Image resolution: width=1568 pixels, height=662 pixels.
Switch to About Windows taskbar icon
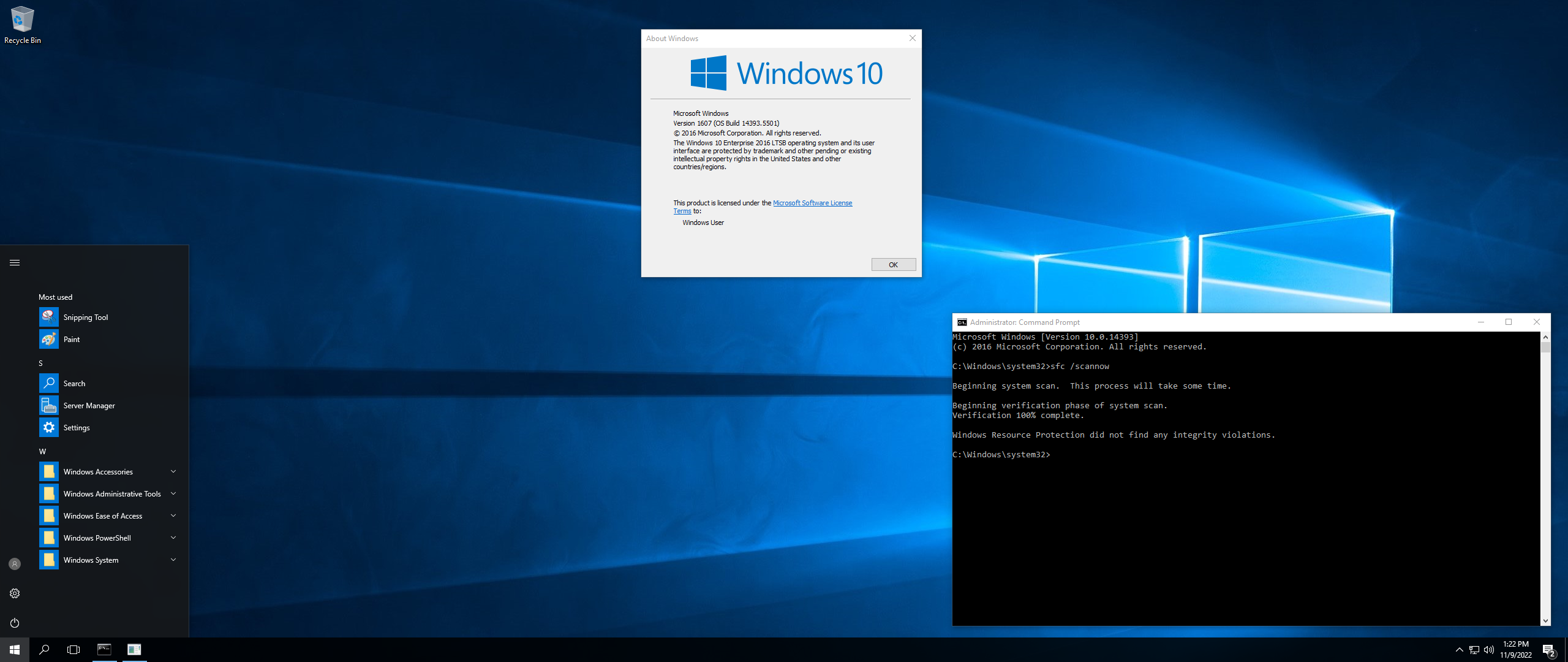(x=134, y=650)
